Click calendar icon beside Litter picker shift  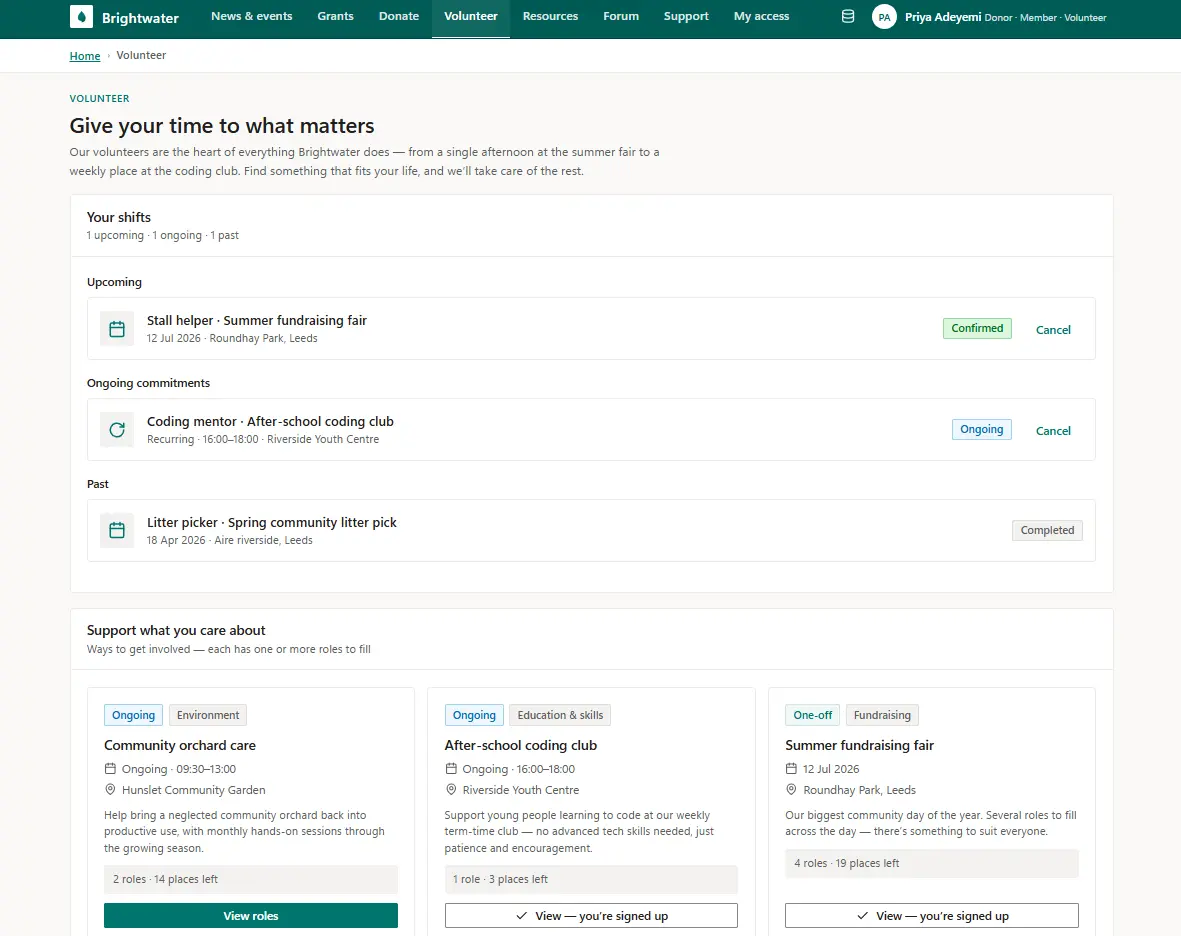point(117,531)
